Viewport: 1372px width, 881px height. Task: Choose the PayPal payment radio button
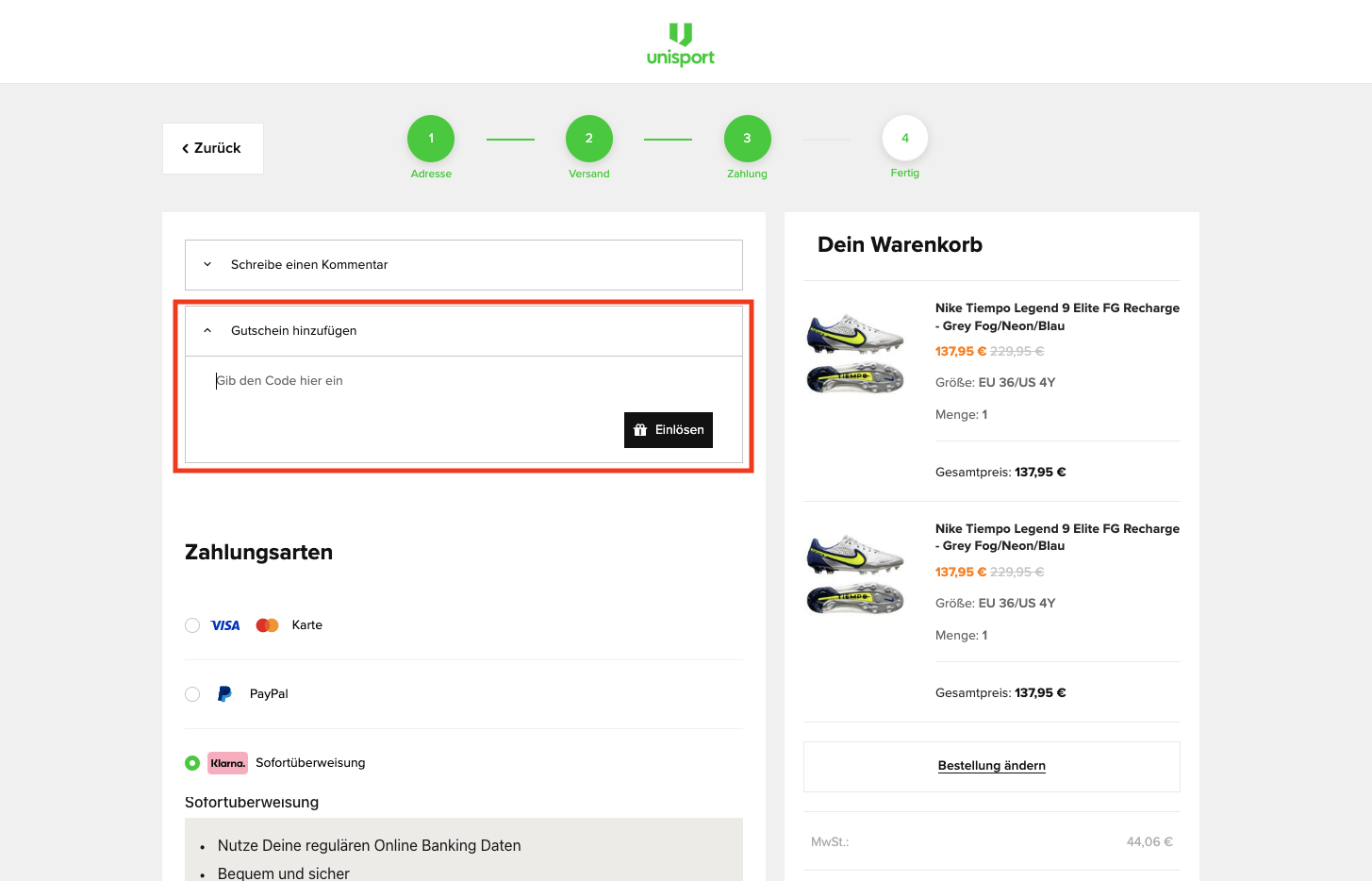point(192,694)
